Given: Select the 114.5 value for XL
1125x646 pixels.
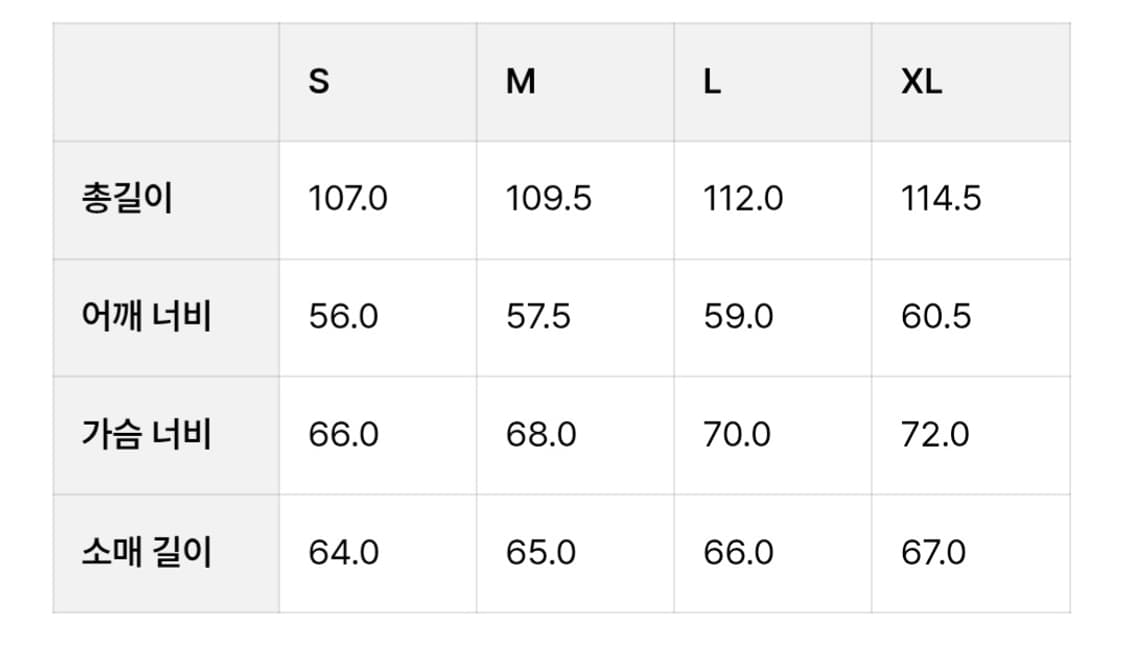Looking at the screenshot, I should point(941,199).
